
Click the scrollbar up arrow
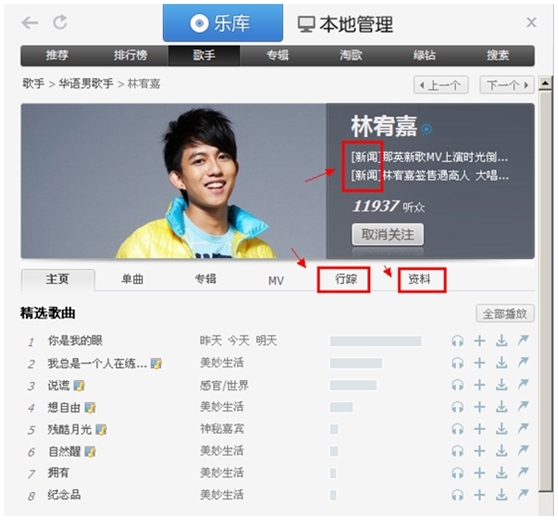[x=546, y=84]
